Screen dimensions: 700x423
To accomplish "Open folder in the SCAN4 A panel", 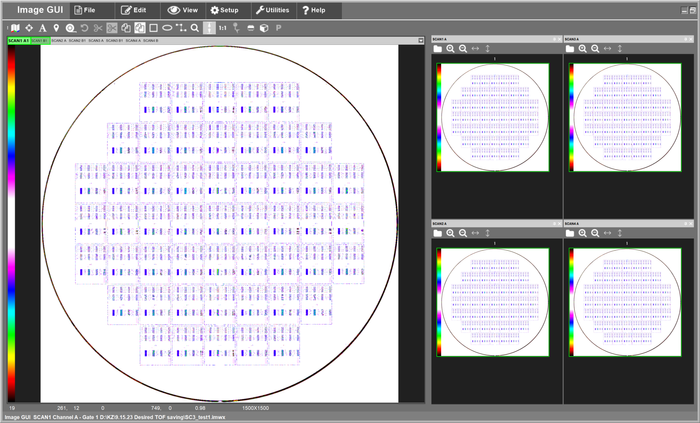I will coord(570,233).
